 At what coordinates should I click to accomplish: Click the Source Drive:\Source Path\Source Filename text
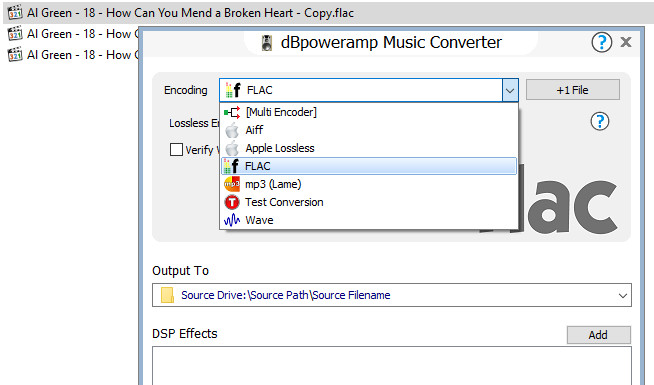coord(286,295)
